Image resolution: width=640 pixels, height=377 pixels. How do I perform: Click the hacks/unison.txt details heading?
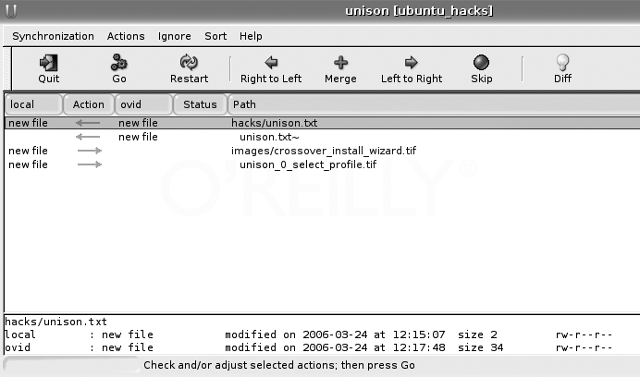[x=56, y=322]
